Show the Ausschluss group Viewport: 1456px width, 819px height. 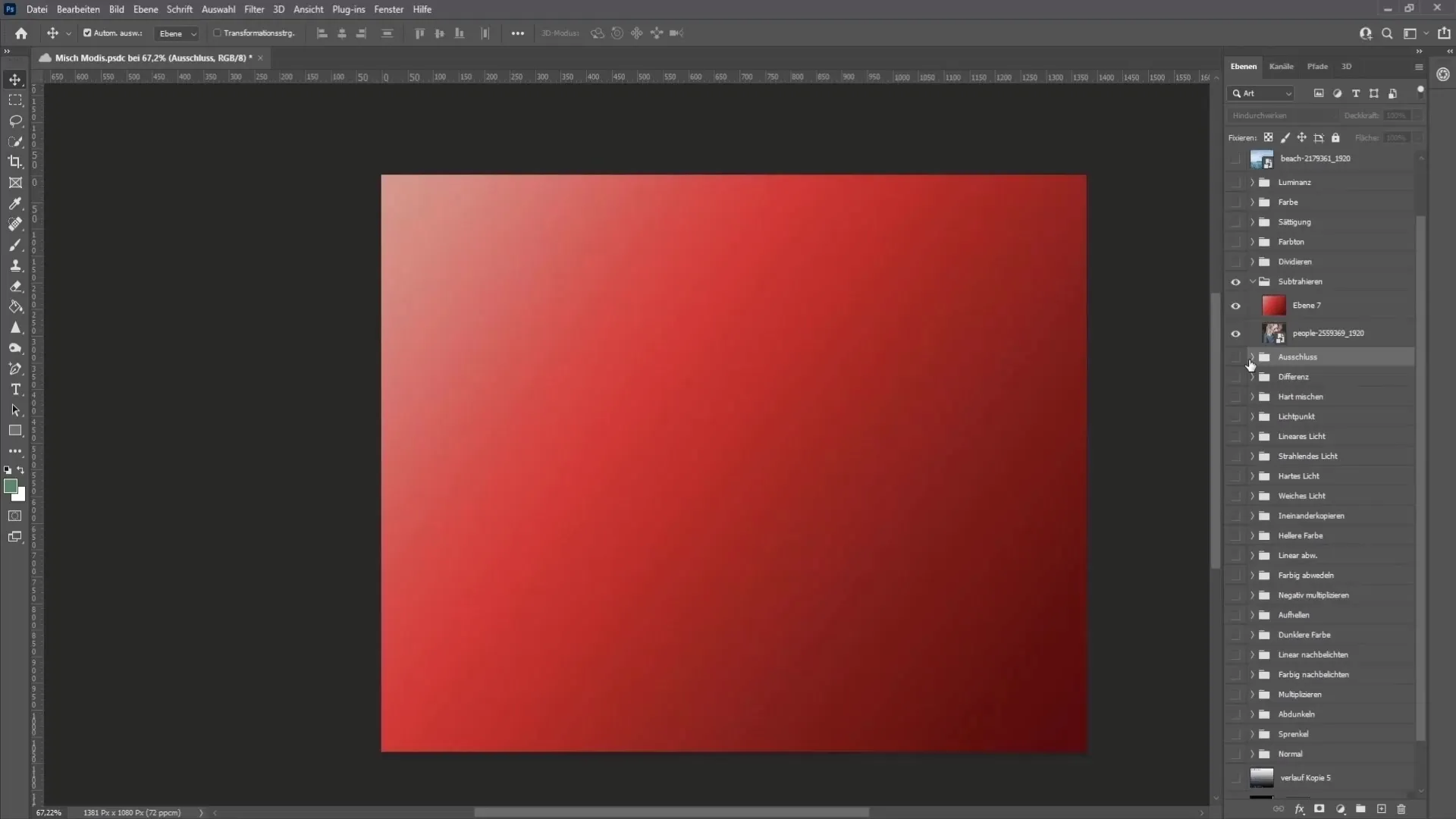1235,357
